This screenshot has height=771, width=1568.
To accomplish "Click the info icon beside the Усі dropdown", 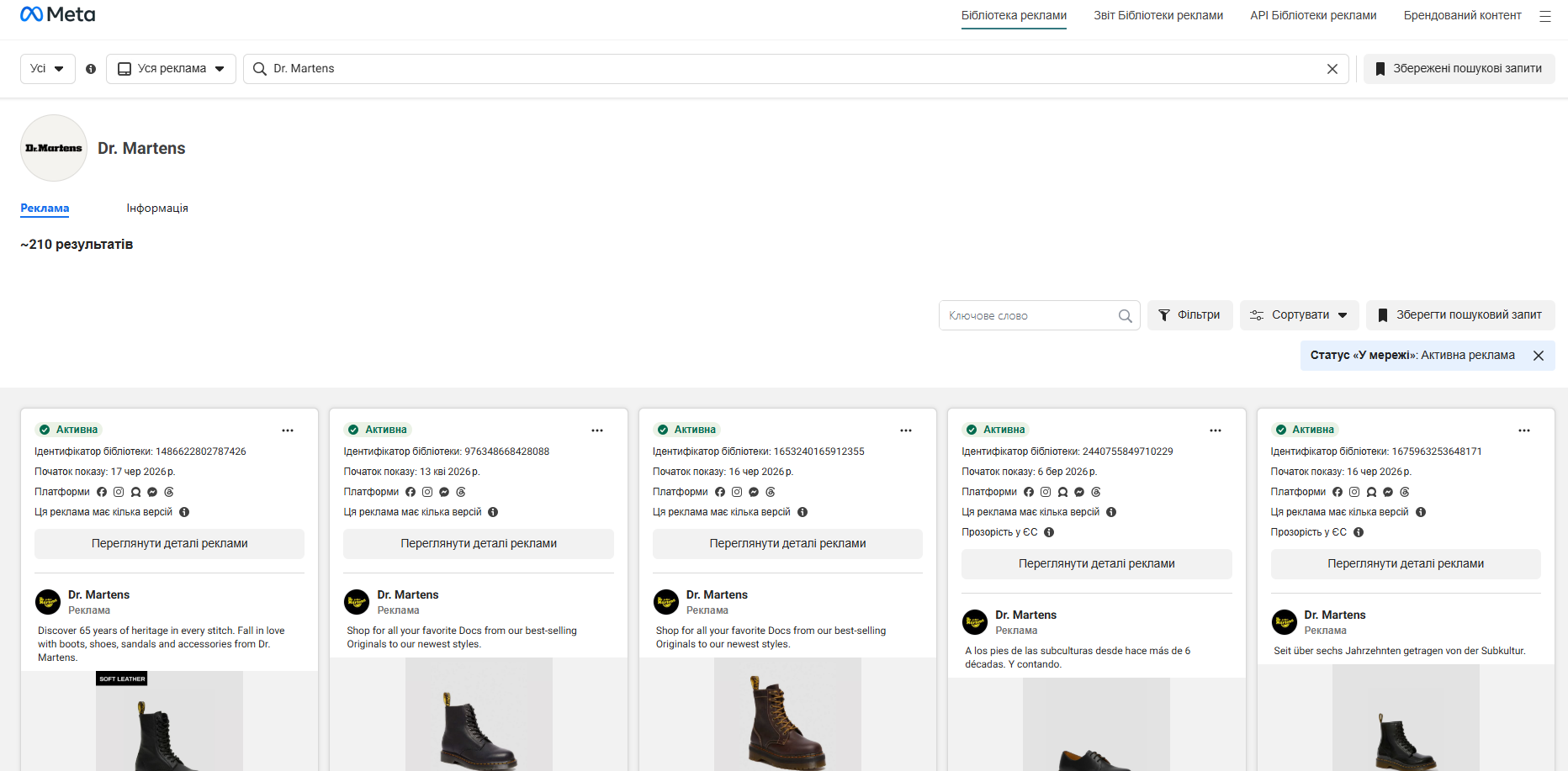I will [91, 69].
